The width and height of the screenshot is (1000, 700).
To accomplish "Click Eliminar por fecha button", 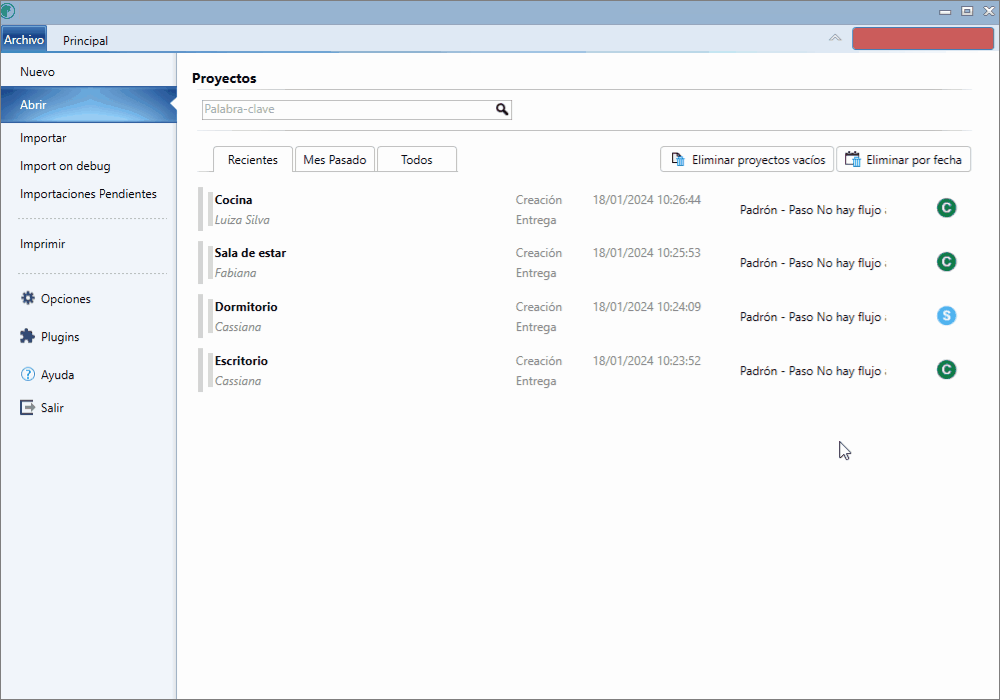I will [903, 160].
